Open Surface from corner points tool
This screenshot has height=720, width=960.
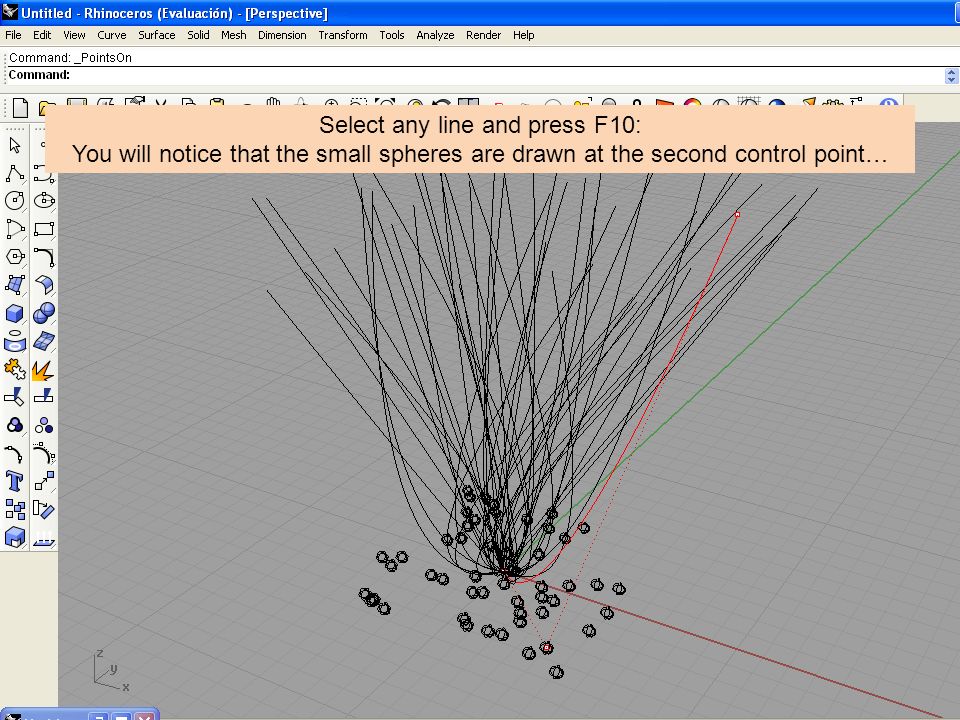(15, 285)
